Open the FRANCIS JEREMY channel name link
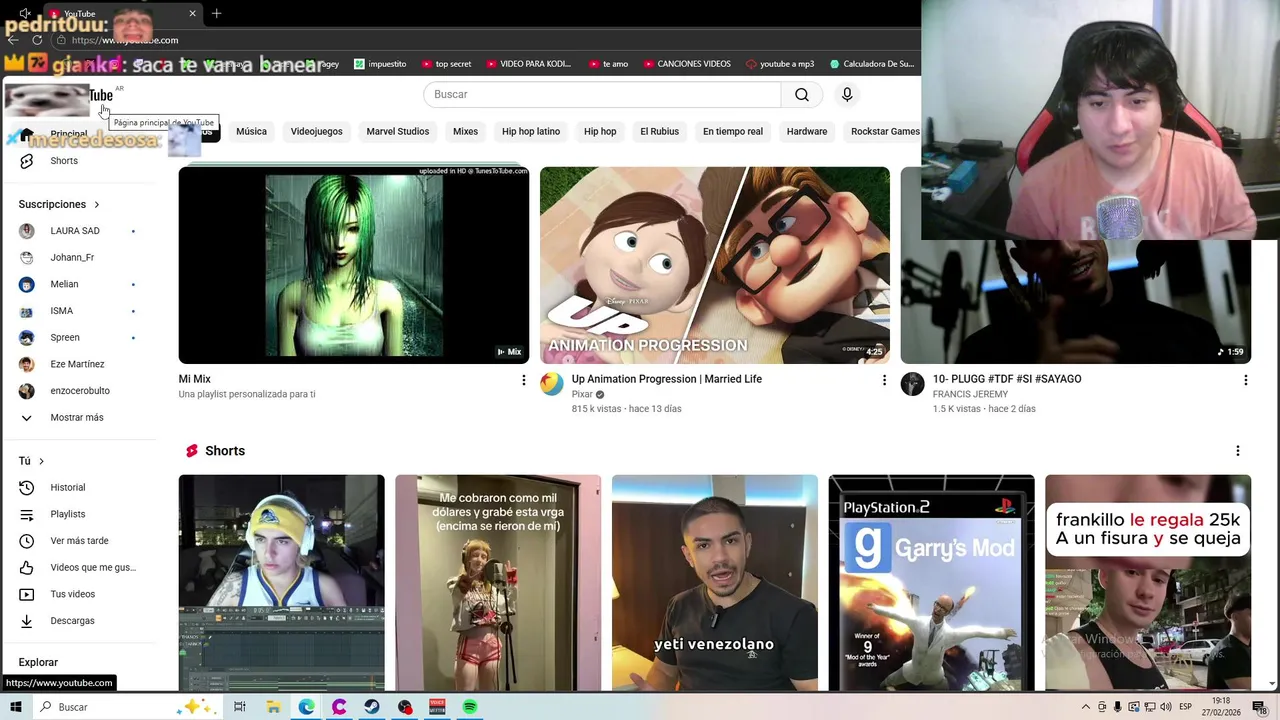The image size is (1280, 720). click(x=970, y=394)
